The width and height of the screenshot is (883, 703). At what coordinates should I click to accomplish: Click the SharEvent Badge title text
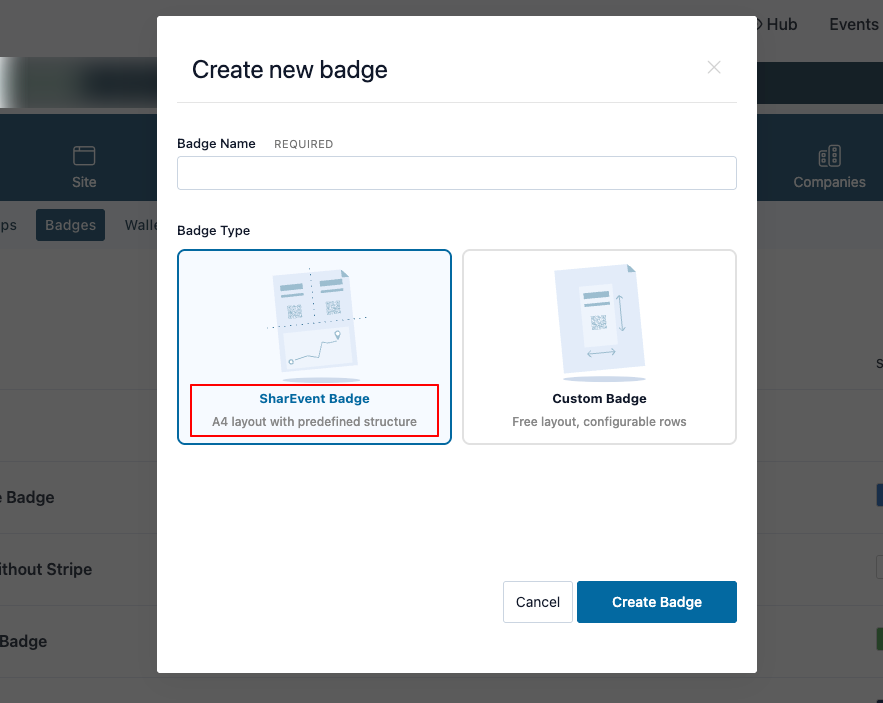(314, 399)
